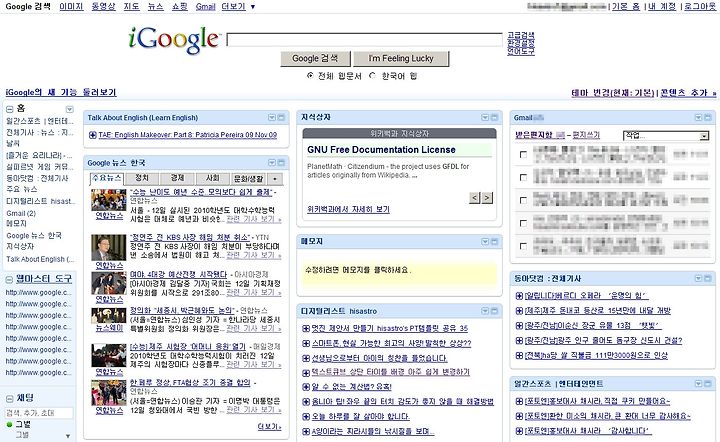Image resolution: width=720 pixels, height=442 pixels.
Task: Switch to 문화/생활 news tab
Action: tap(248, 179)
